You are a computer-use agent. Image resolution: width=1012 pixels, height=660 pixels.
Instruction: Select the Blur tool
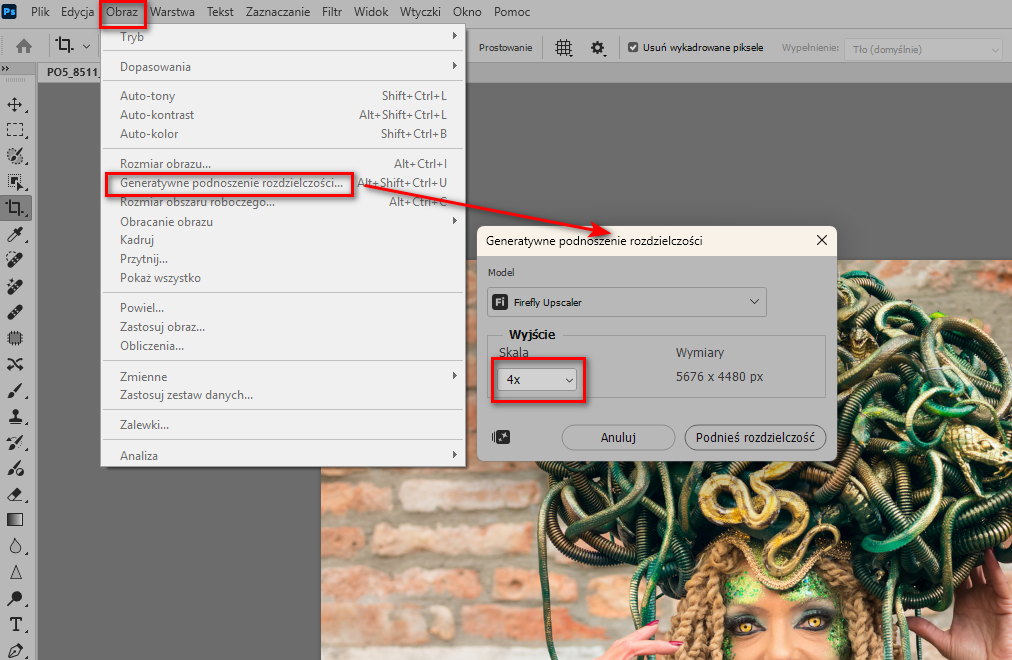[15, 546]
